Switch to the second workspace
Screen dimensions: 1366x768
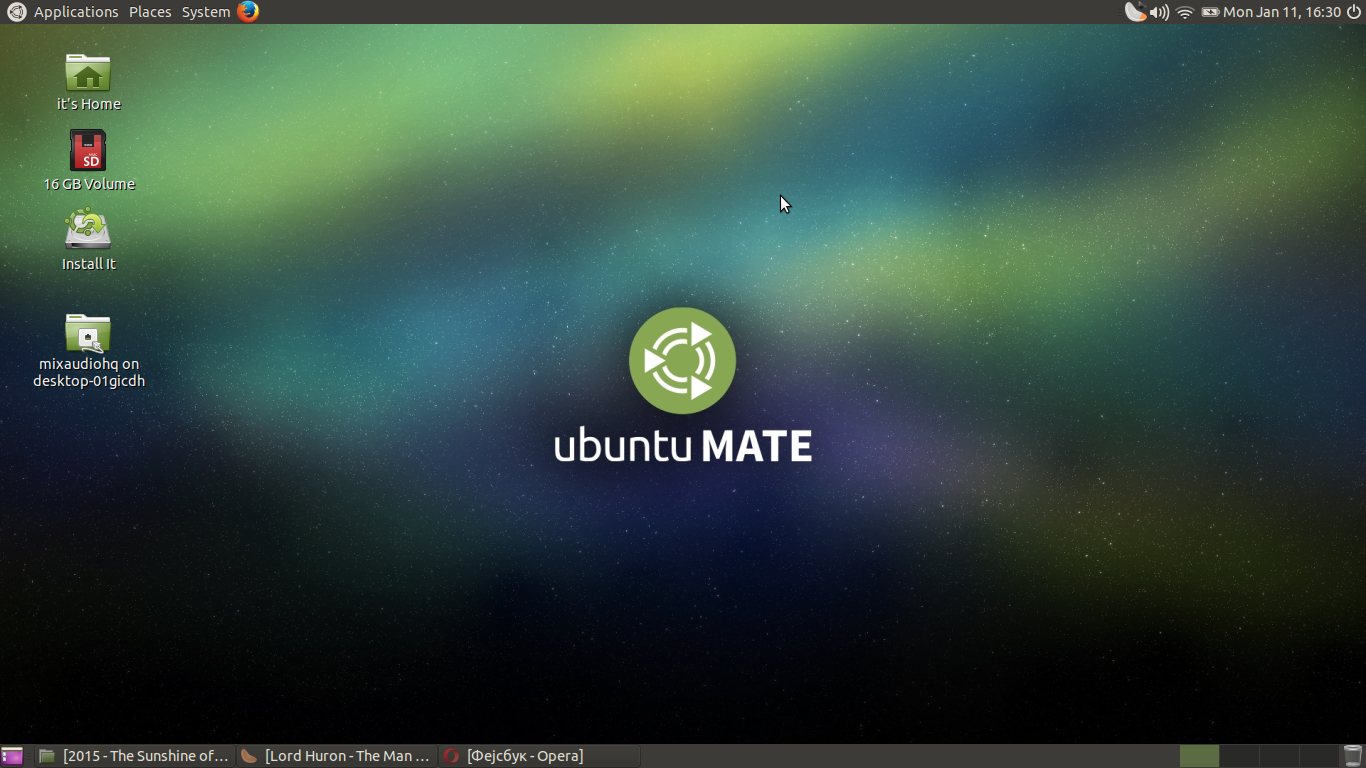(x=1240, y=756)
